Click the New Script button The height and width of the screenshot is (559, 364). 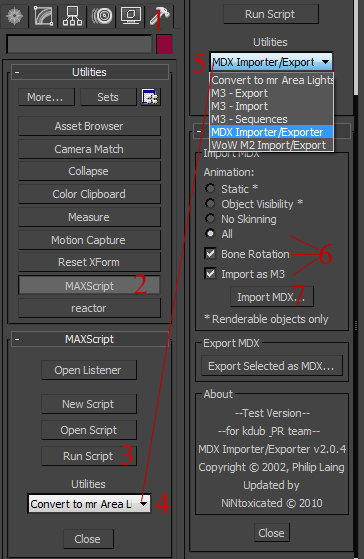[89, 404]
